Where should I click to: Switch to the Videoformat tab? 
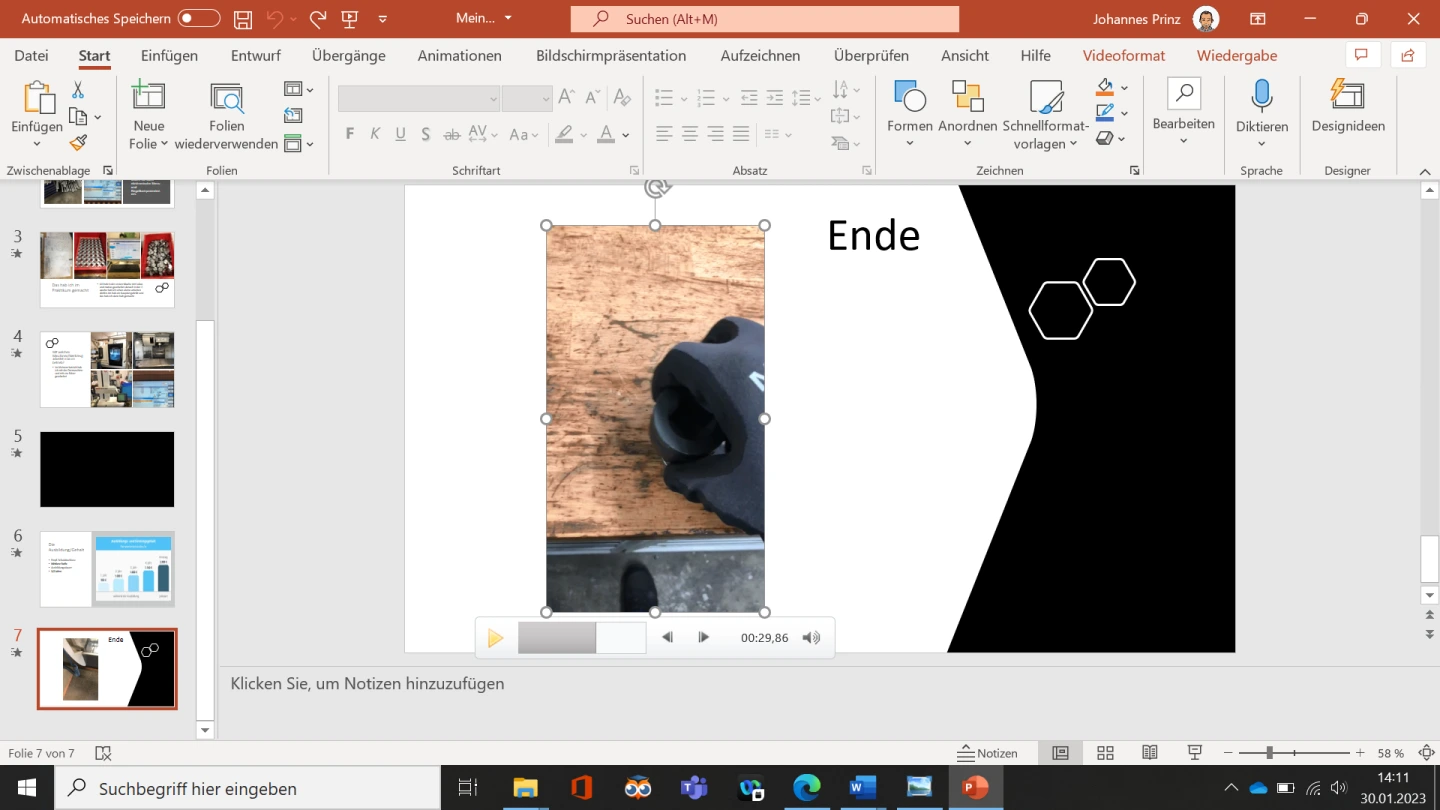pyautogui.click(x=1123, y=56)
